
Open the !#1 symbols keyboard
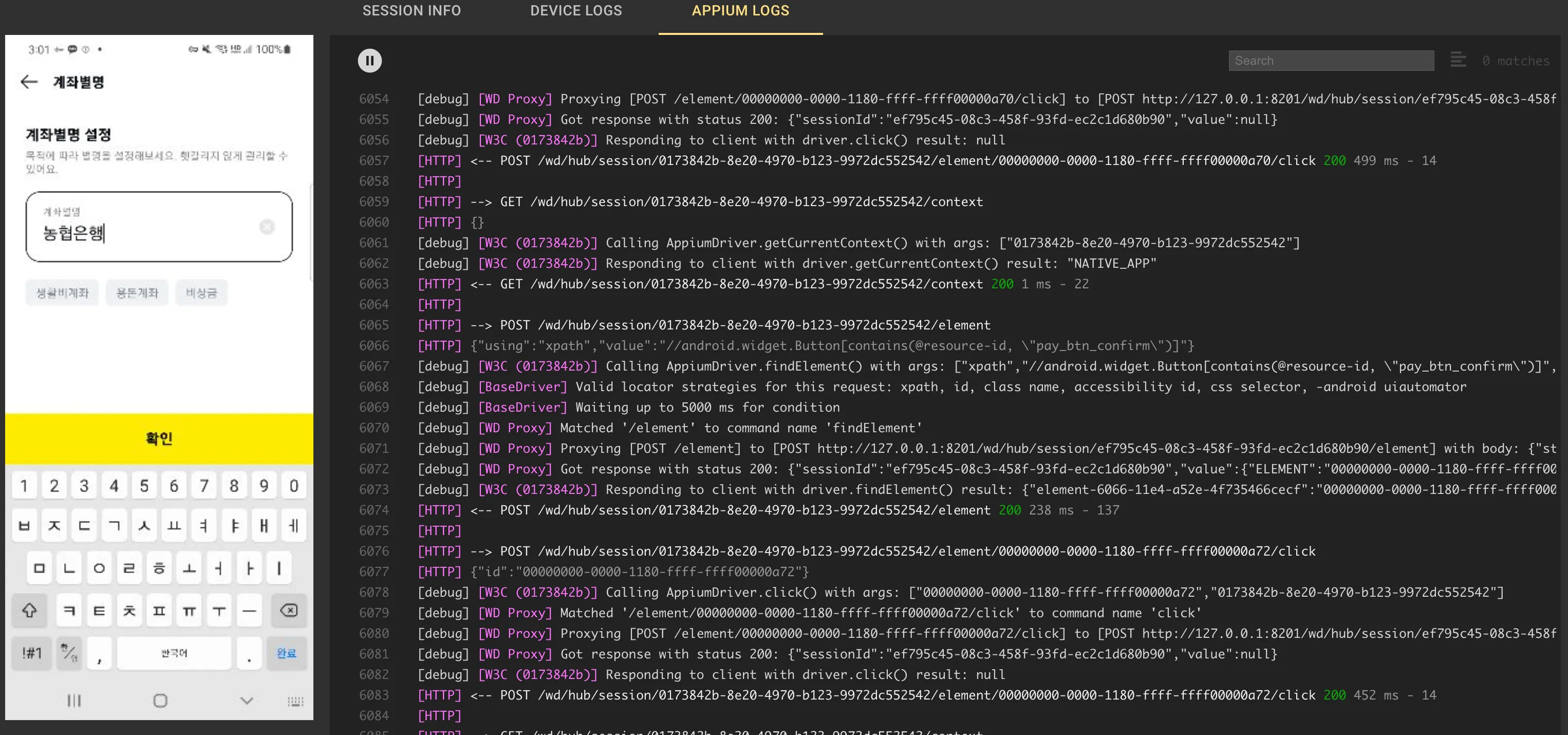tap(32, 653)
